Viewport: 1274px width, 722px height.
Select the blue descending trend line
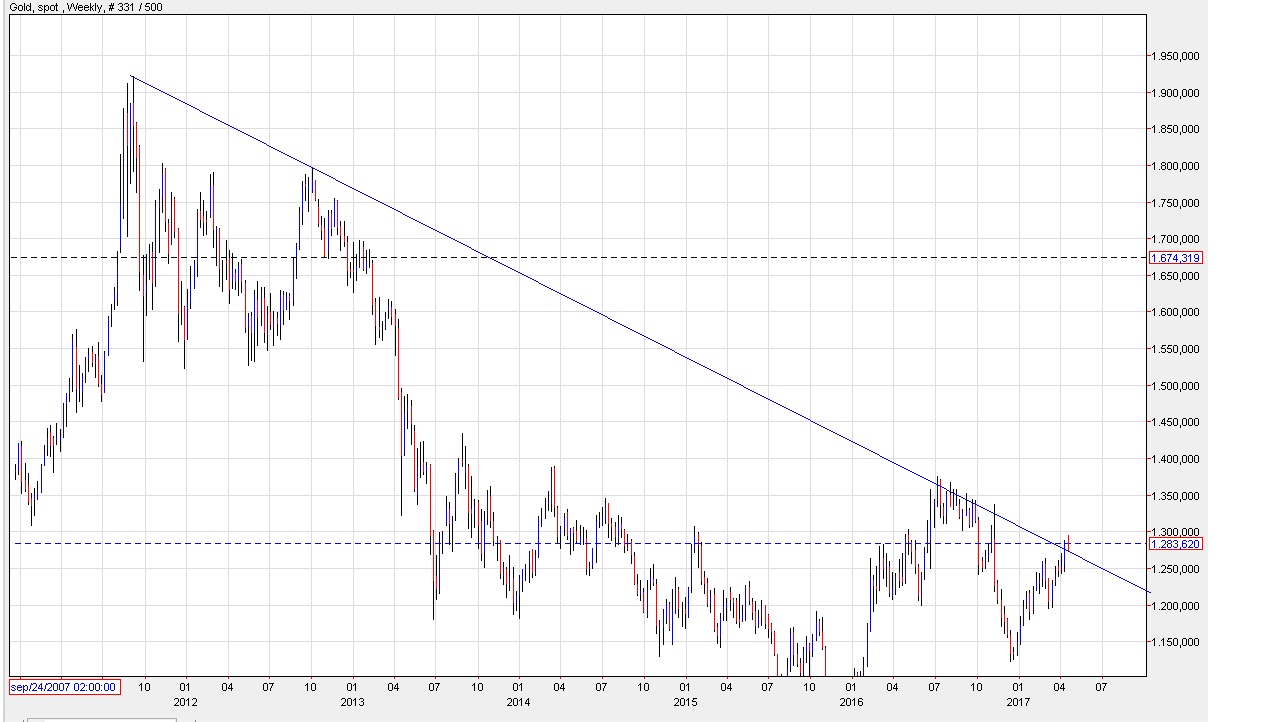point(640,335)
